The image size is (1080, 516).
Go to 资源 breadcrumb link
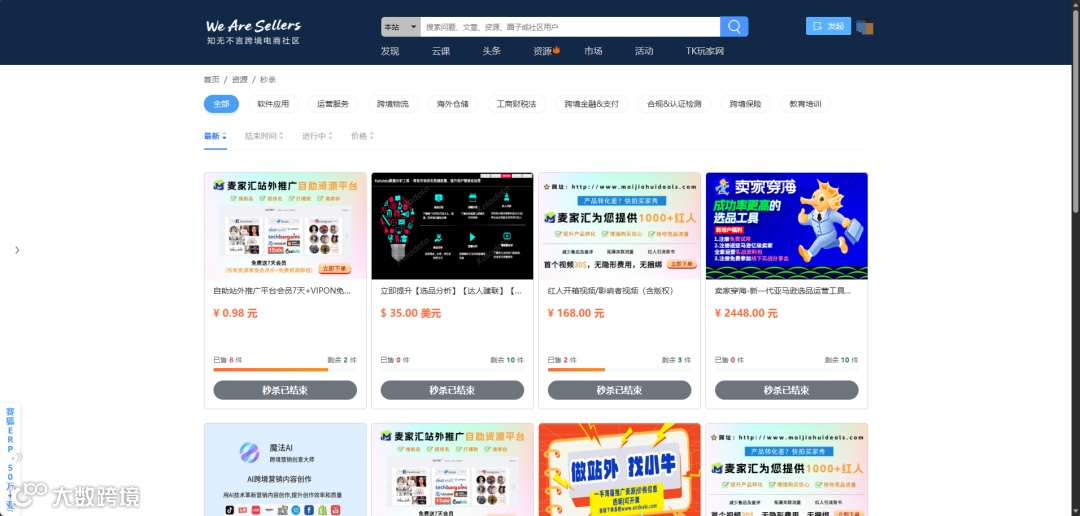[x=240, y=80]
